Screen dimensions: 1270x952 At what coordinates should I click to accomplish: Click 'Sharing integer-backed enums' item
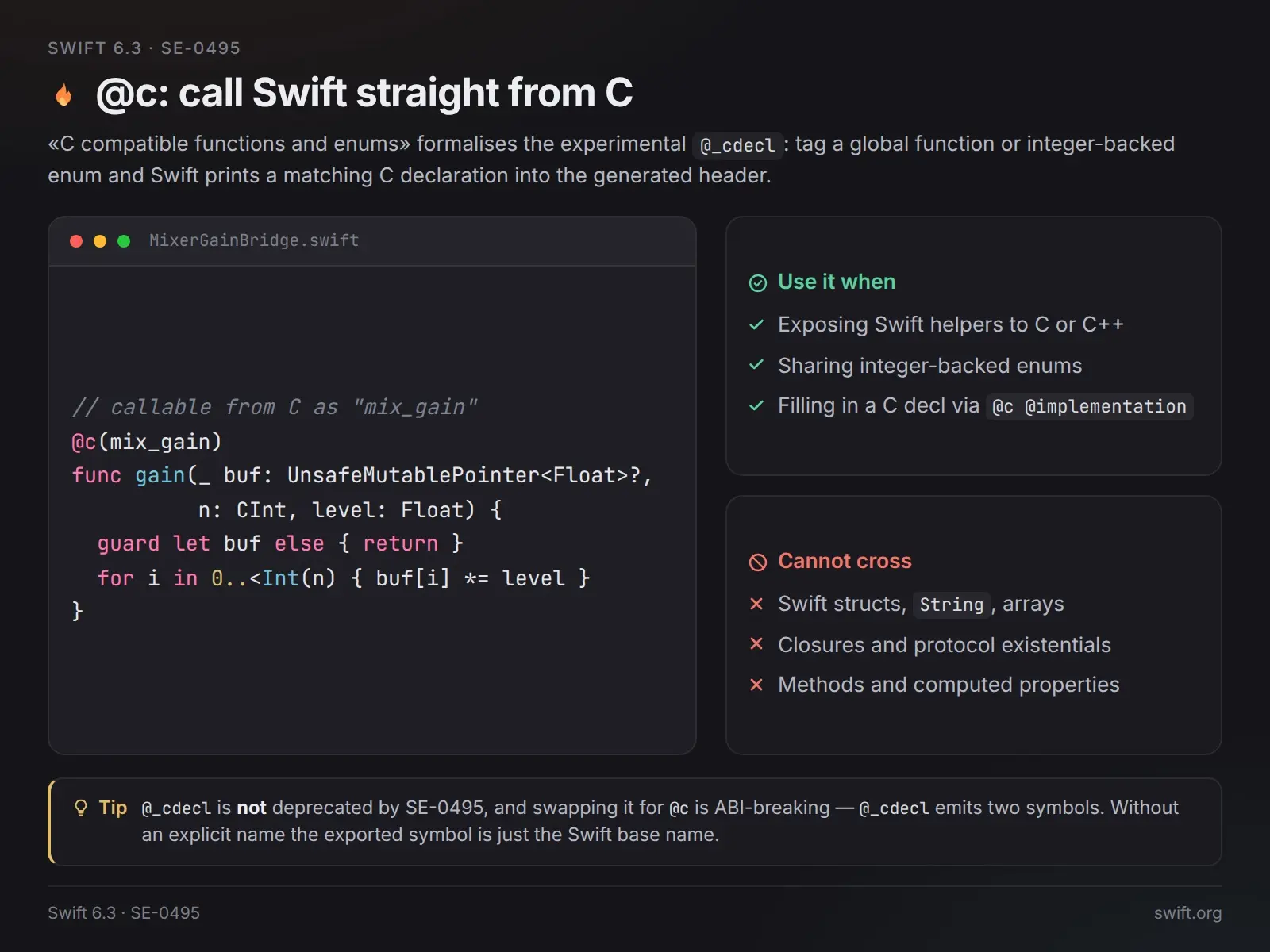[x=929, y=366]
